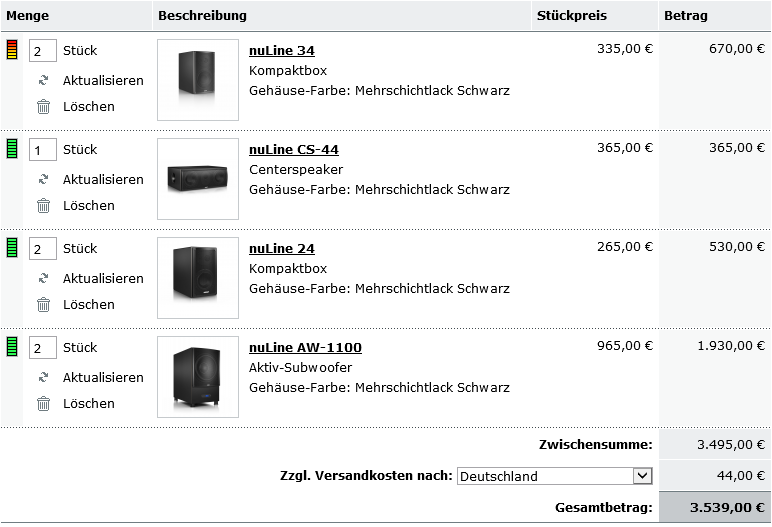Click trash icon for nuLine AW-1100
Image resolution: width=772 pixels, height=527 pixels.
(43, 403)
